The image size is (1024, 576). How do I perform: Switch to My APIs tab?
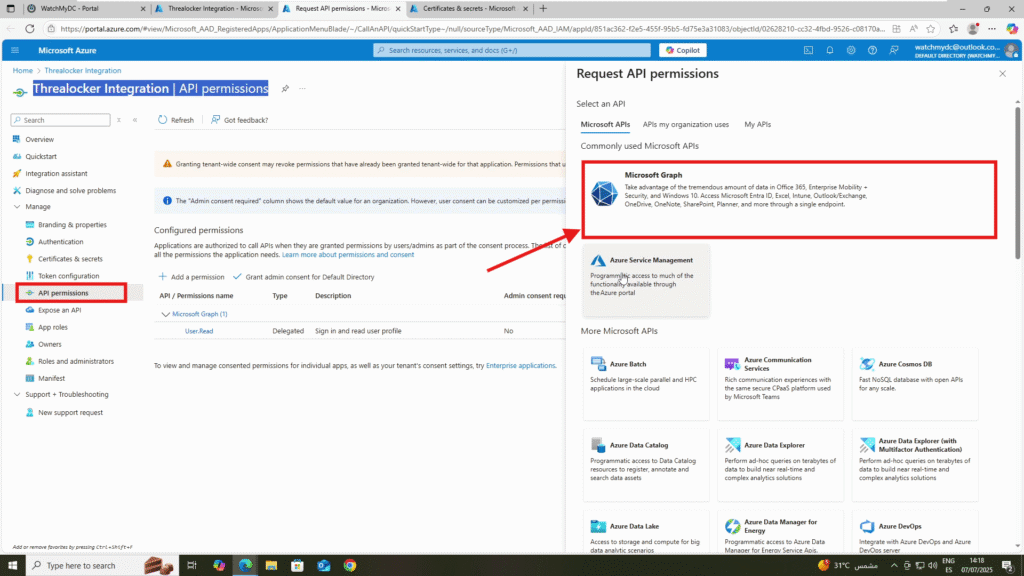(758, 124)
